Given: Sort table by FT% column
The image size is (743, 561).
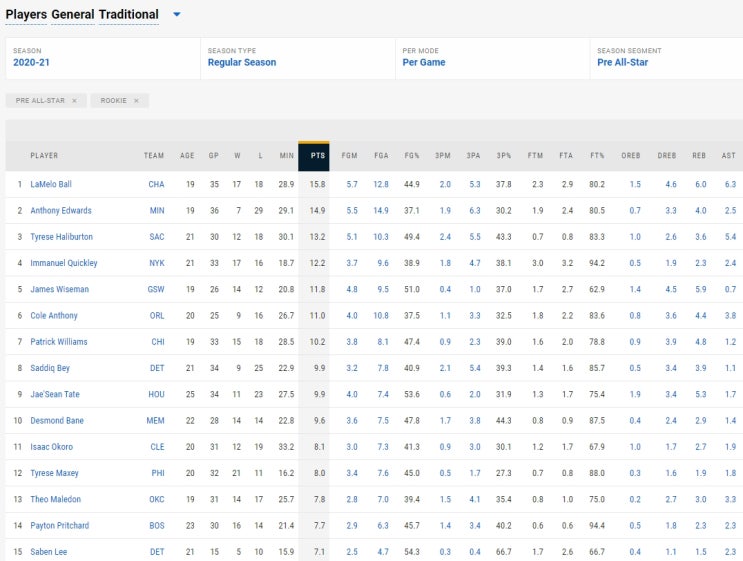Looking at the screenshot, I should click(597, 156).
